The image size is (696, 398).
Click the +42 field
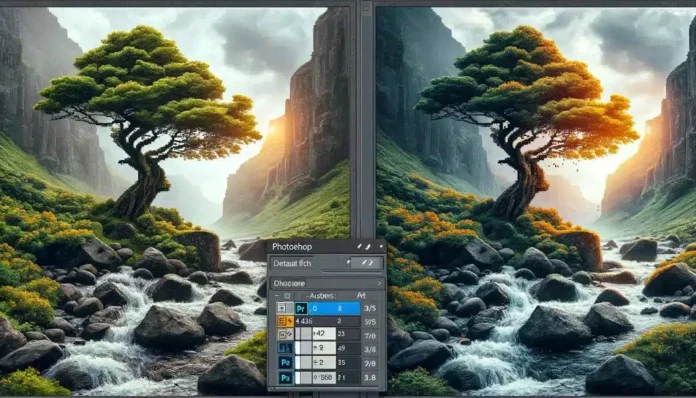click(x=324, y=334)
